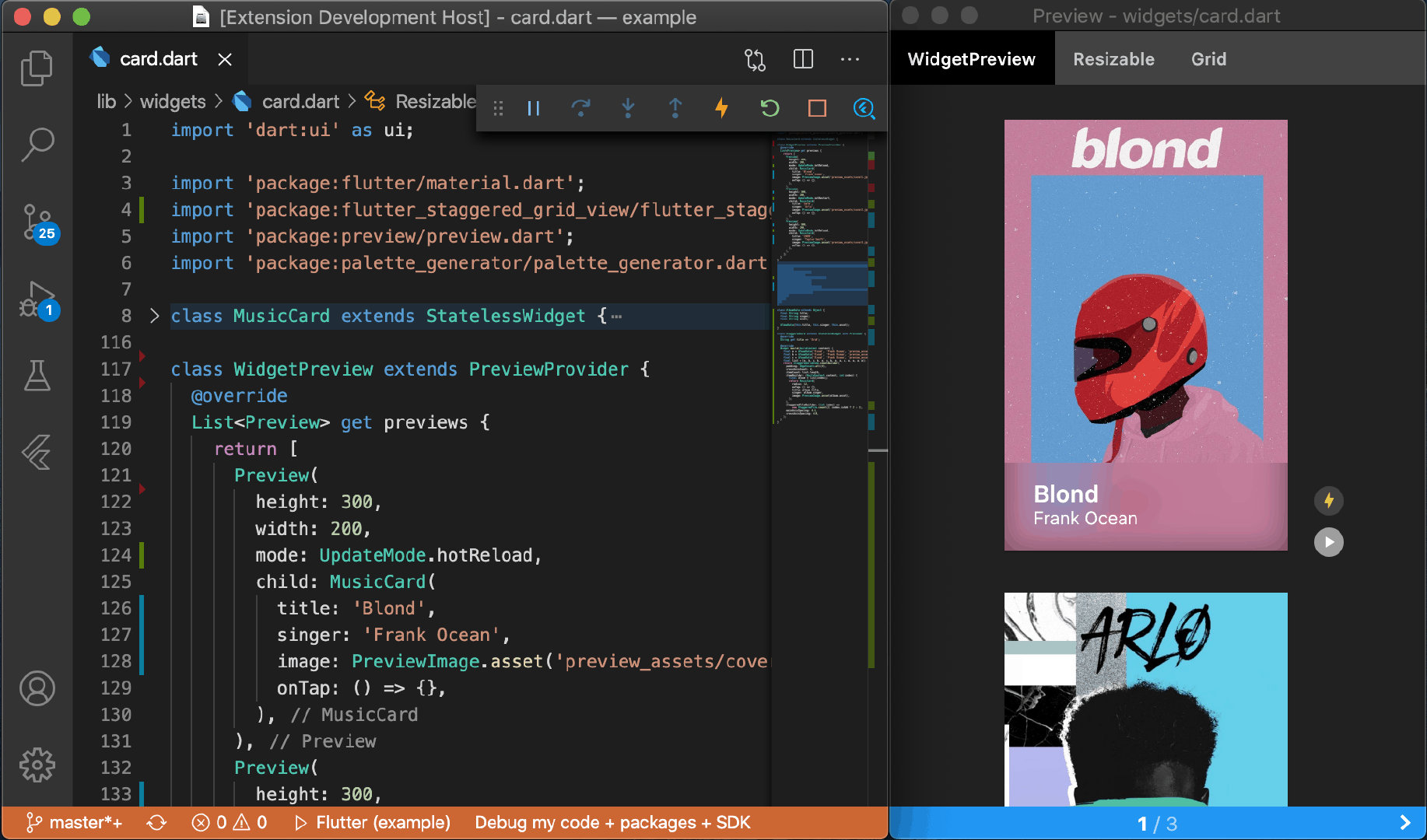
Task: Open the Flutter sidebar icon
Action: point(37,452)
